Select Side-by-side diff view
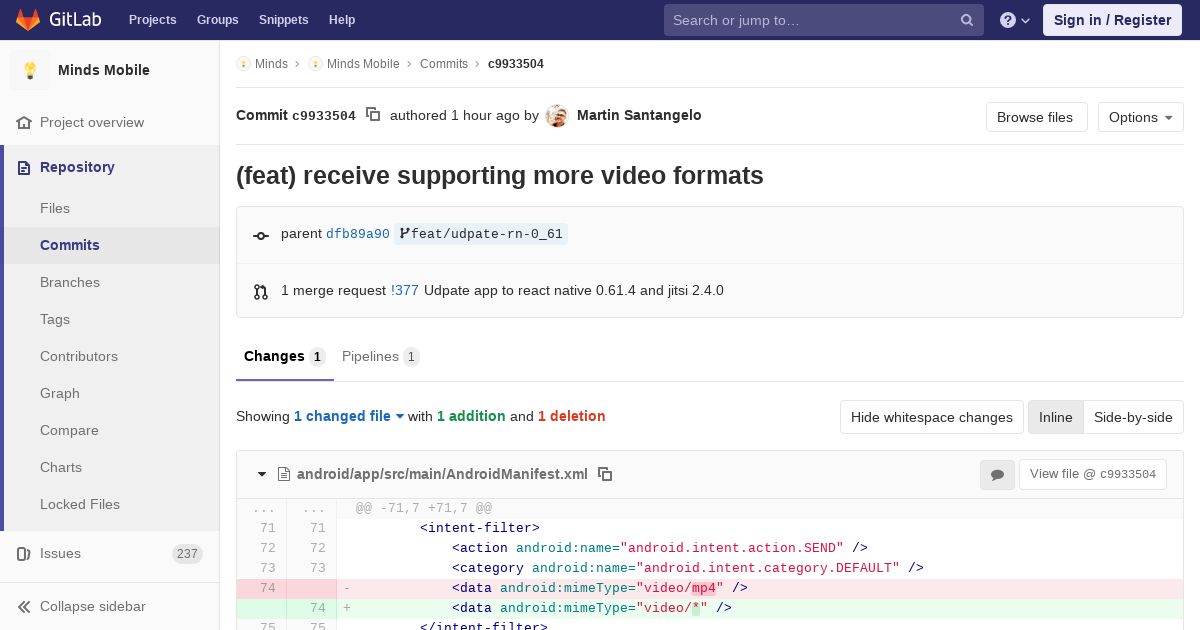Viewport: 1200px width, 630px height. point(1133,417)
